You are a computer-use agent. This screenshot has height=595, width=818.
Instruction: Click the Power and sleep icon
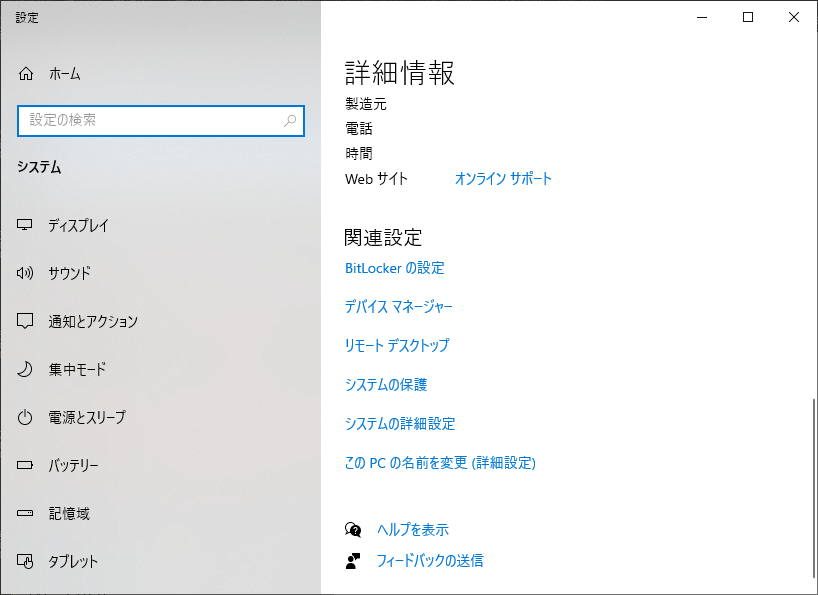(25, 417)
